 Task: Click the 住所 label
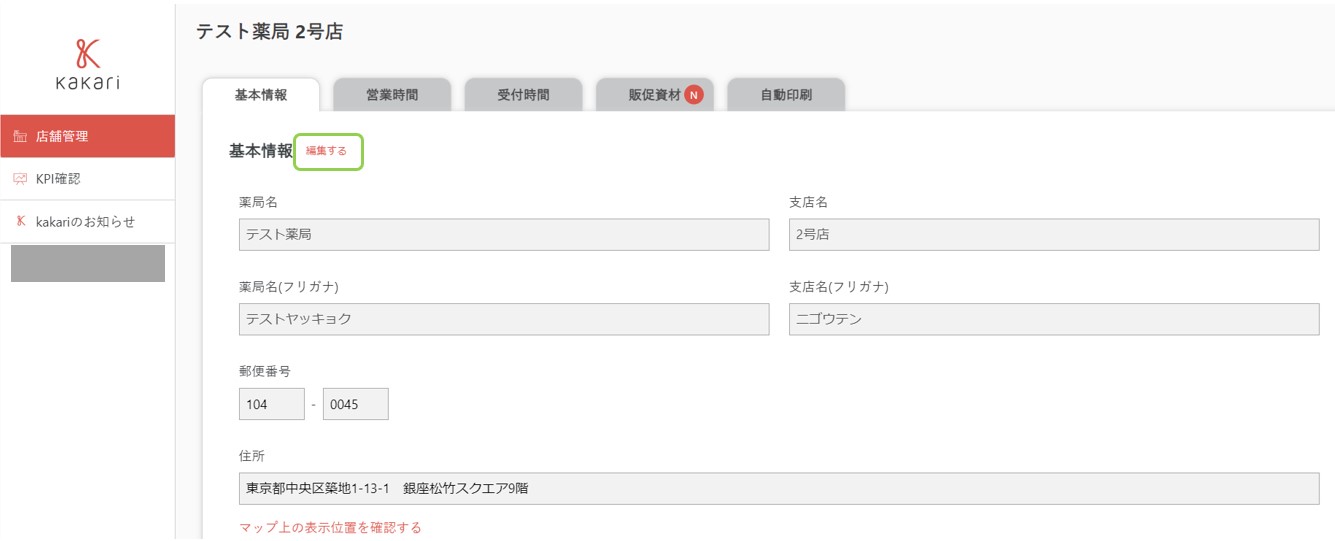pos(252,456)
